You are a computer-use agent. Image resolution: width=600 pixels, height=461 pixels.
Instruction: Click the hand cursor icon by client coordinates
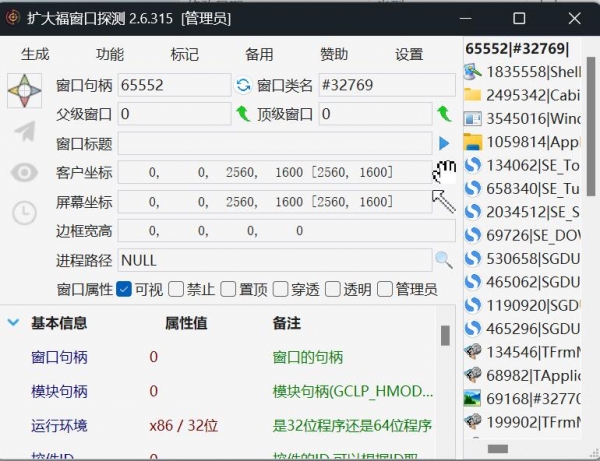444,171
